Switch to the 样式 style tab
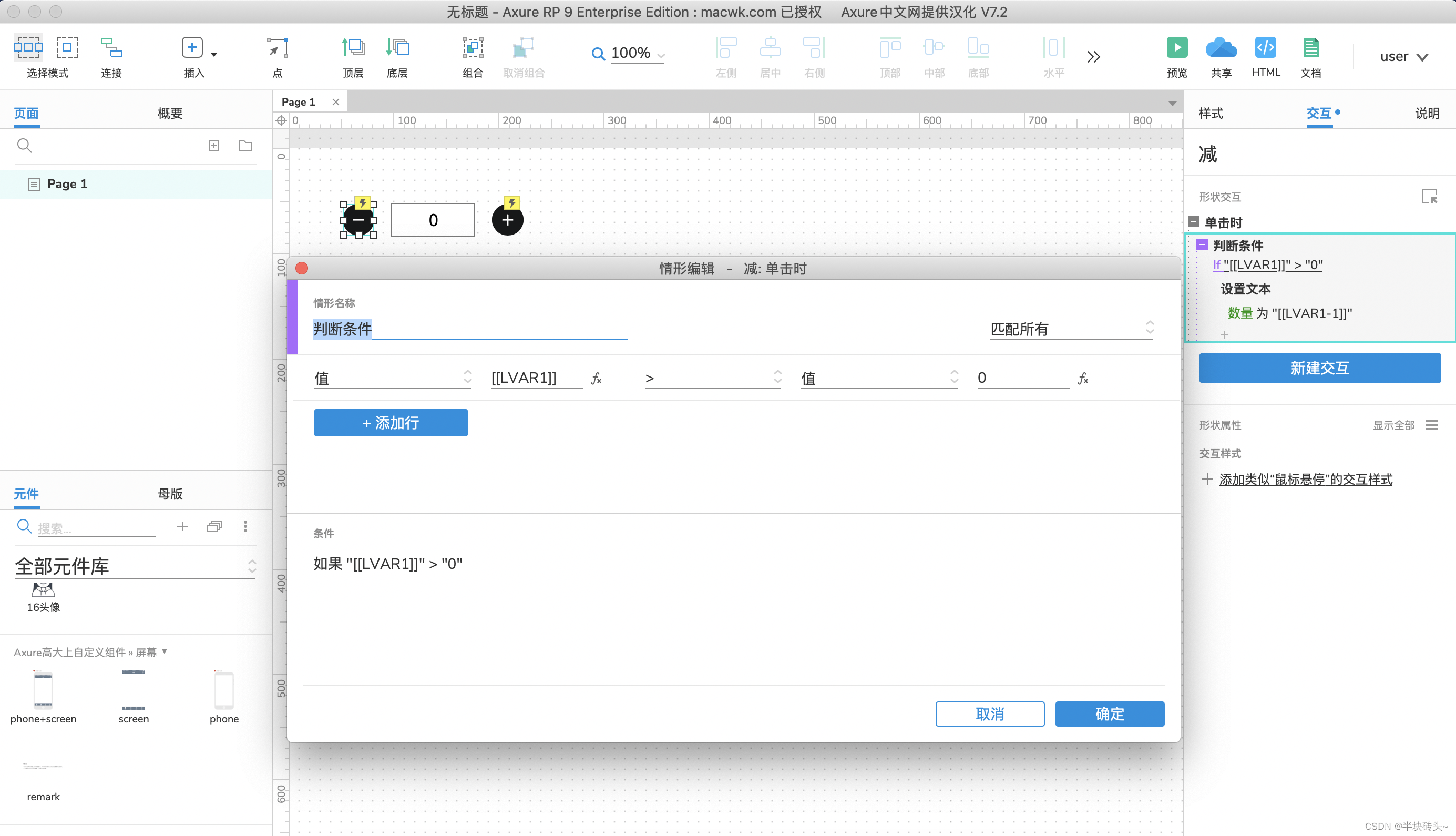 click(1211, 113)
